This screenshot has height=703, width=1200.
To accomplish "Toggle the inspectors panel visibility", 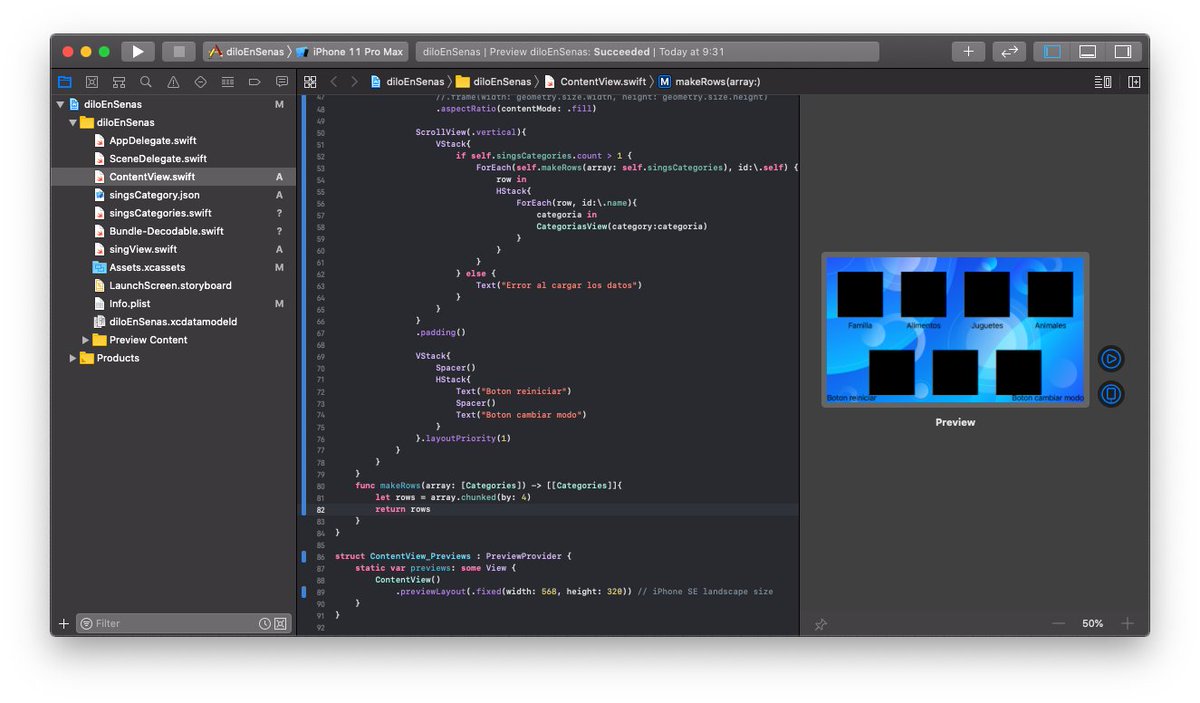I will 1123,51.
